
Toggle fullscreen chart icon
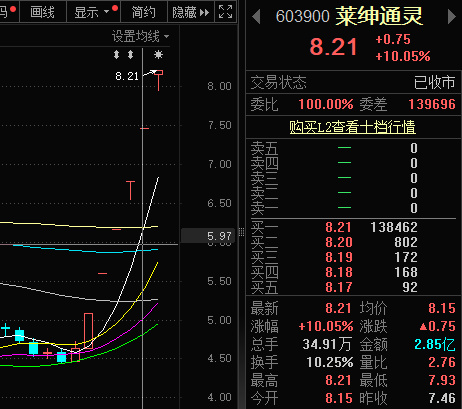tap(225, 12)
